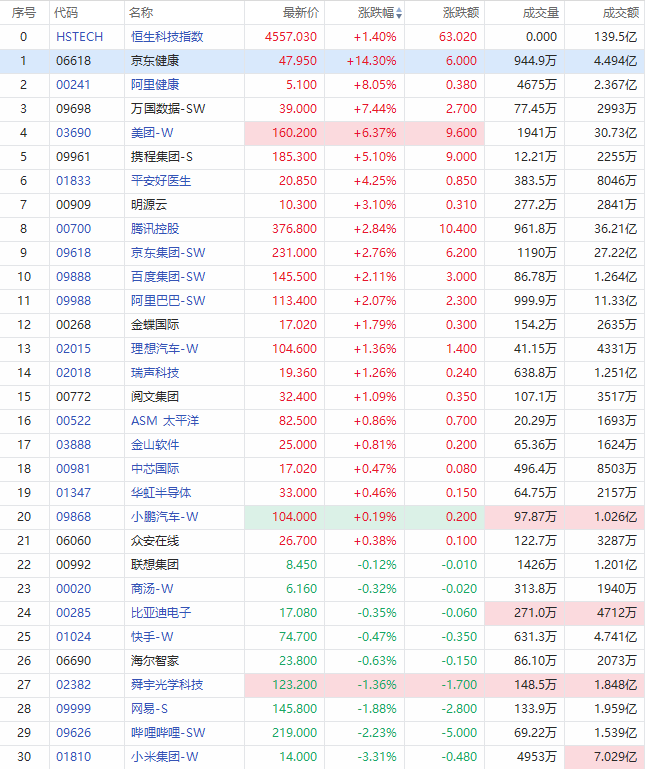Open 阿里健康 stock link
645x769 pixels.
(x=155, y=85)
